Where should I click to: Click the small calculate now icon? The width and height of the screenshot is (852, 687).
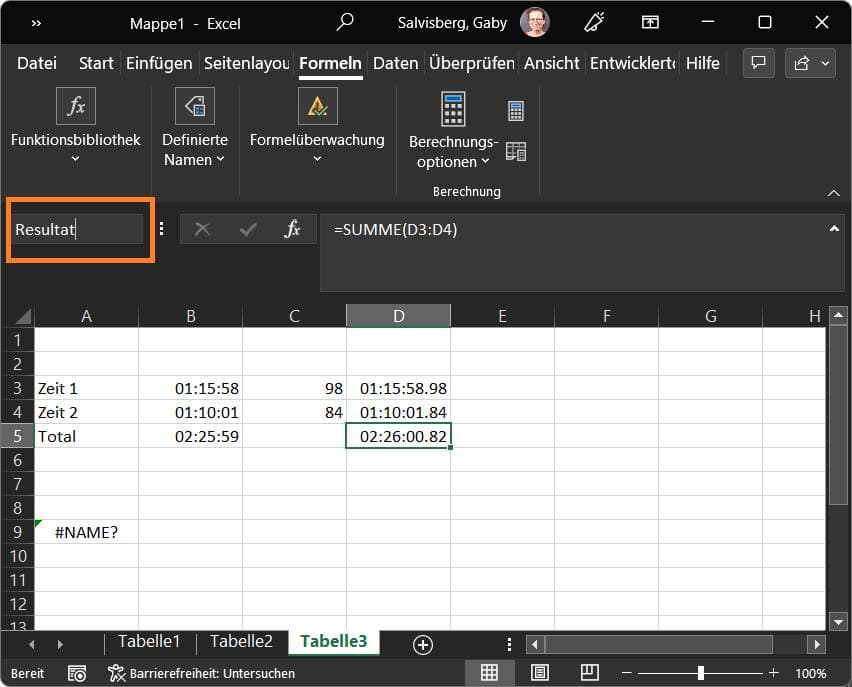pos(516,110)
